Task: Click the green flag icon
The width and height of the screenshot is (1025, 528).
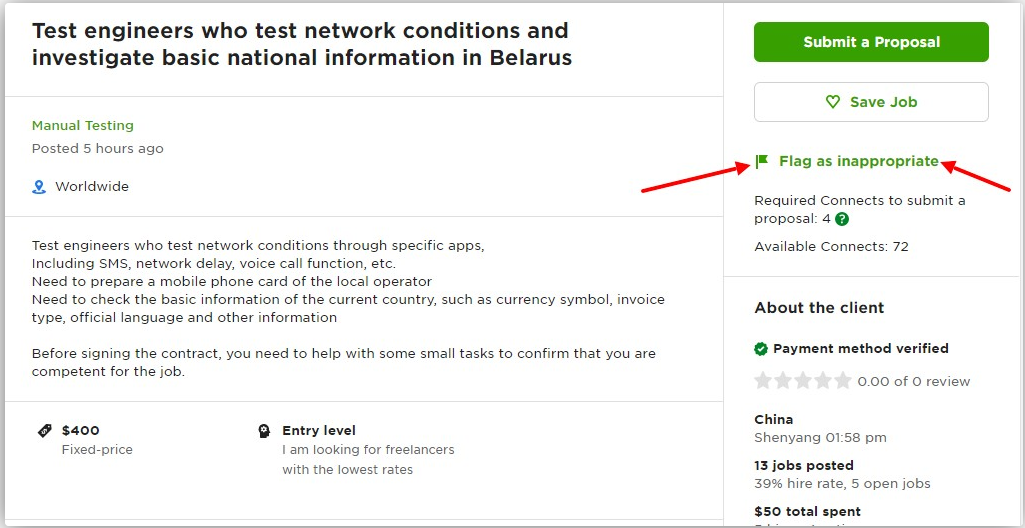Action: coord(762,161)
